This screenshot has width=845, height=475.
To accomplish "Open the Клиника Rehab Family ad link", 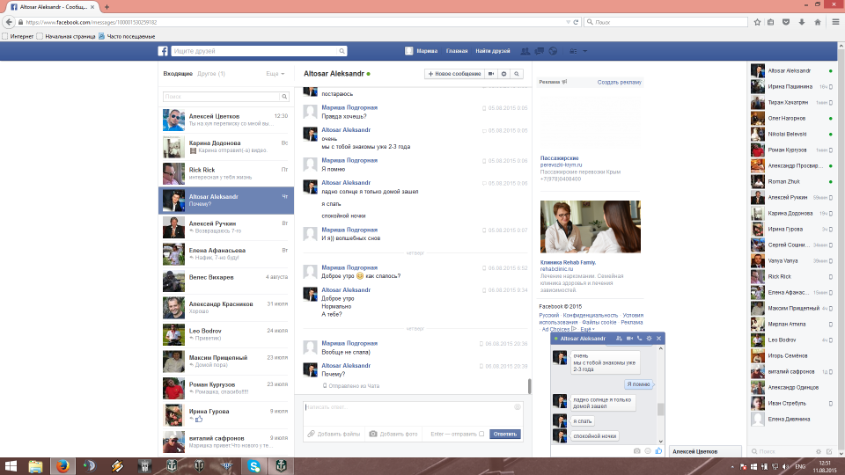I will tap(567, 263).
